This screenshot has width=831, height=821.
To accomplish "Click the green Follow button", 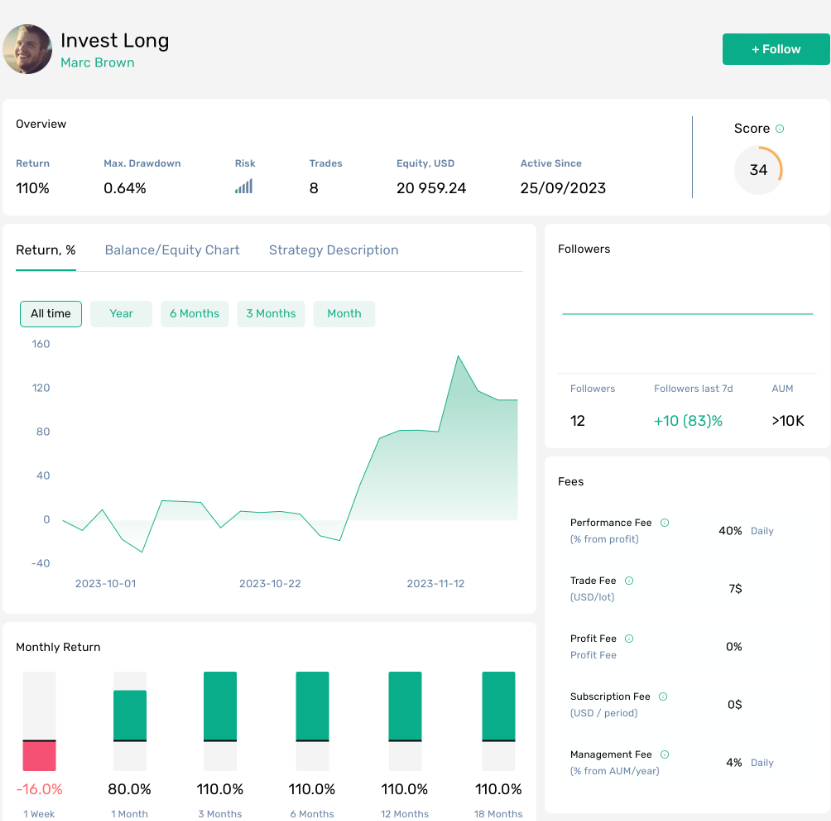I will pos(775,48).
